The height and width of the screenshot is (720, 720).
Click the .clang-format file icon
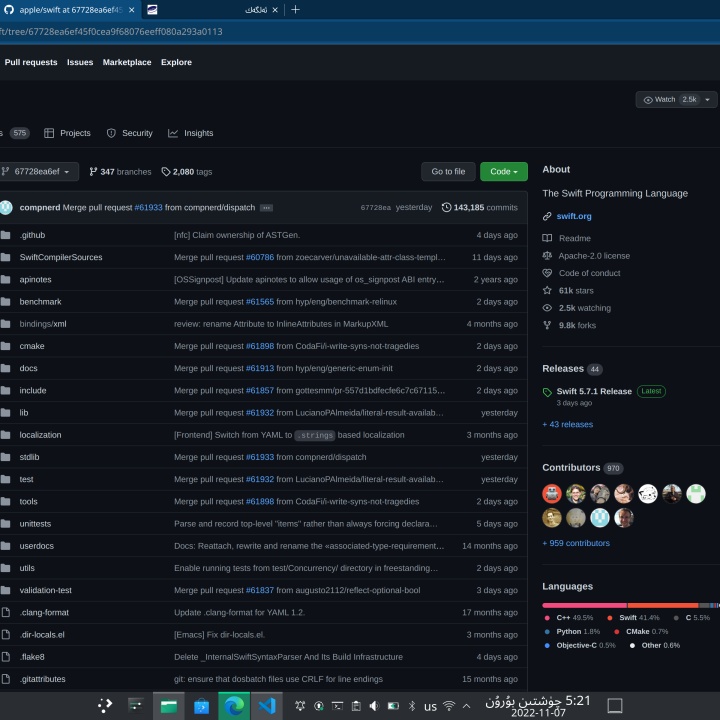pos(6,613)
